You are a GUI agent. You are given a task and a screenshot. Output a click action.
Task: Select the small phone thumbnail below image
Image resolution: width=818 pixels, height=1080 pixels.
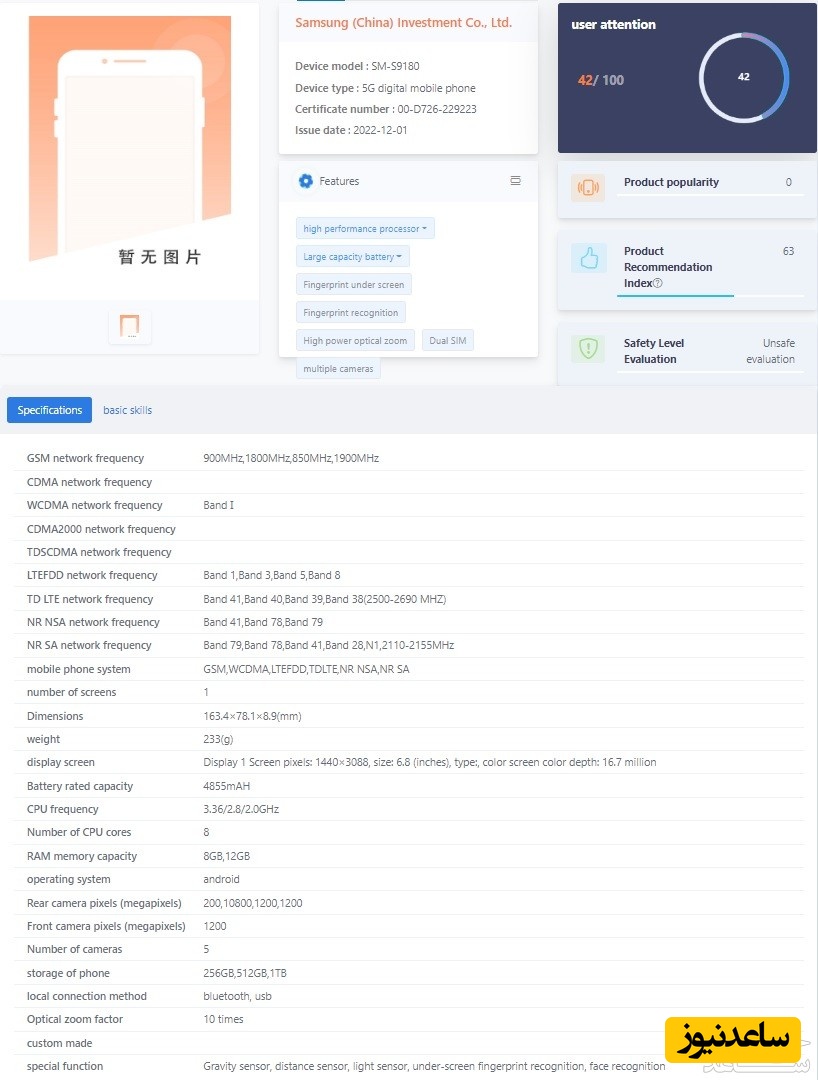(x=130, y=326)
